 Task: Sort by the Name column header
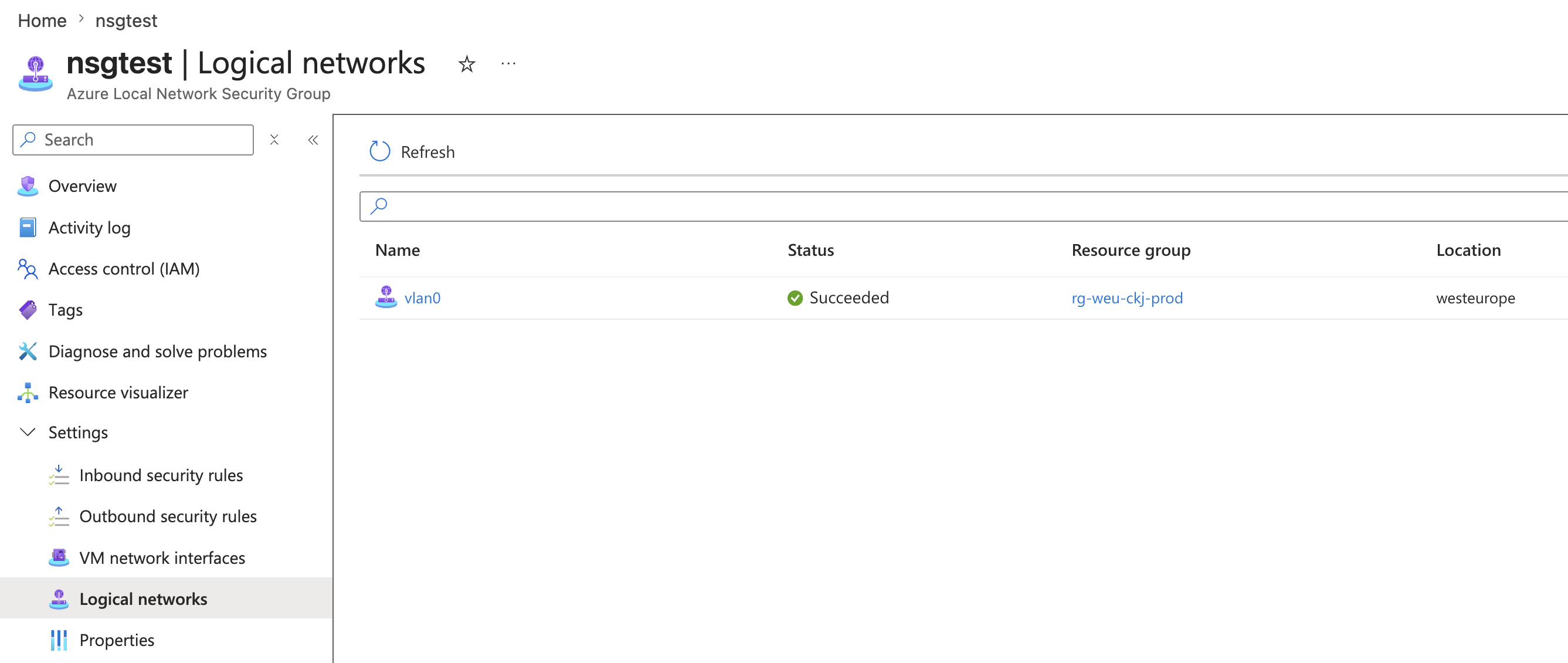(398, 250)
